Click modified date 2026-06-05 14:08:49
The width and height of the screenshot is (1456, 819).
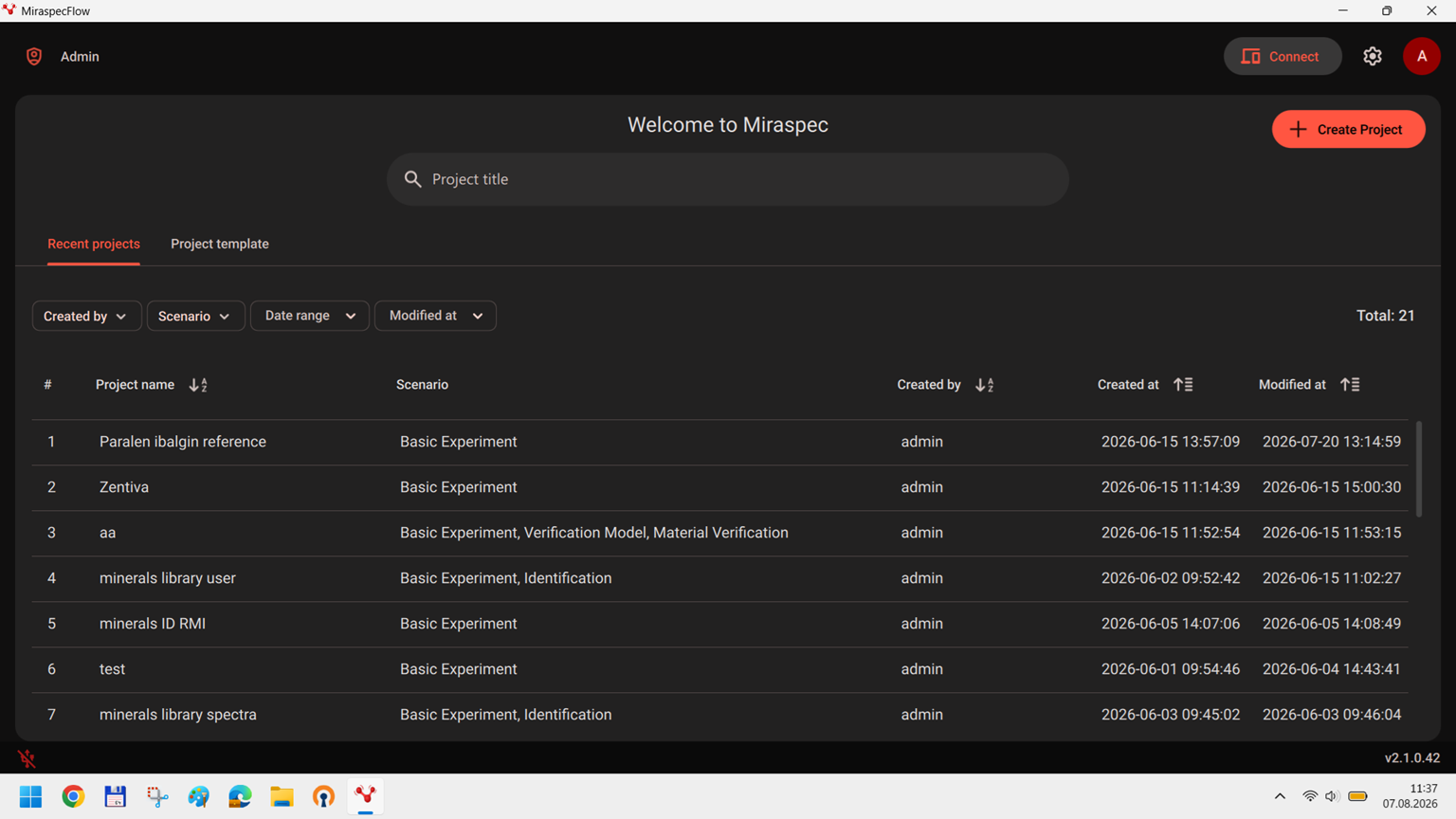click(1332, 624)
